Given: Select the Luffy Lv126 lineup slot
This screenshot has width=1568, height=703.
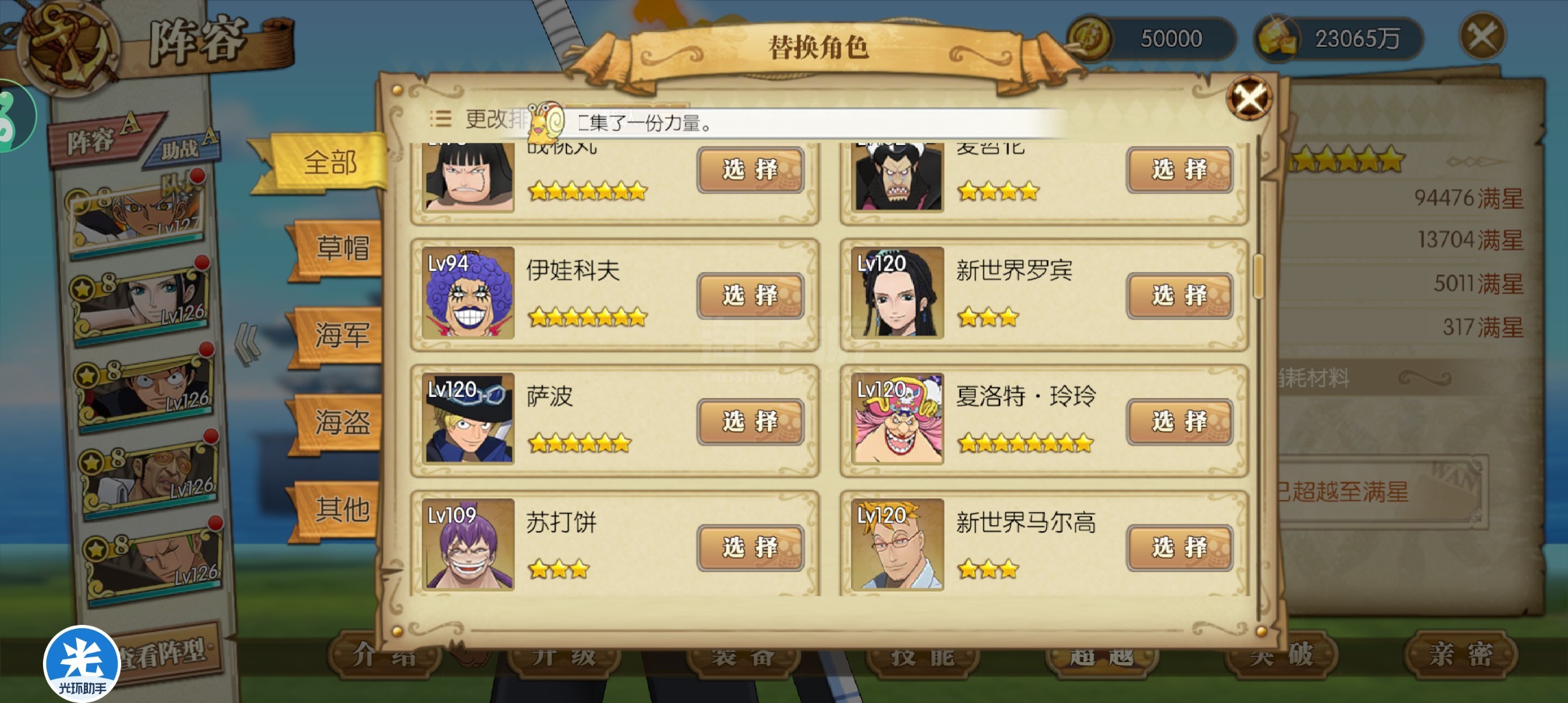Looking at the screenshot, I should pos(145,389).
